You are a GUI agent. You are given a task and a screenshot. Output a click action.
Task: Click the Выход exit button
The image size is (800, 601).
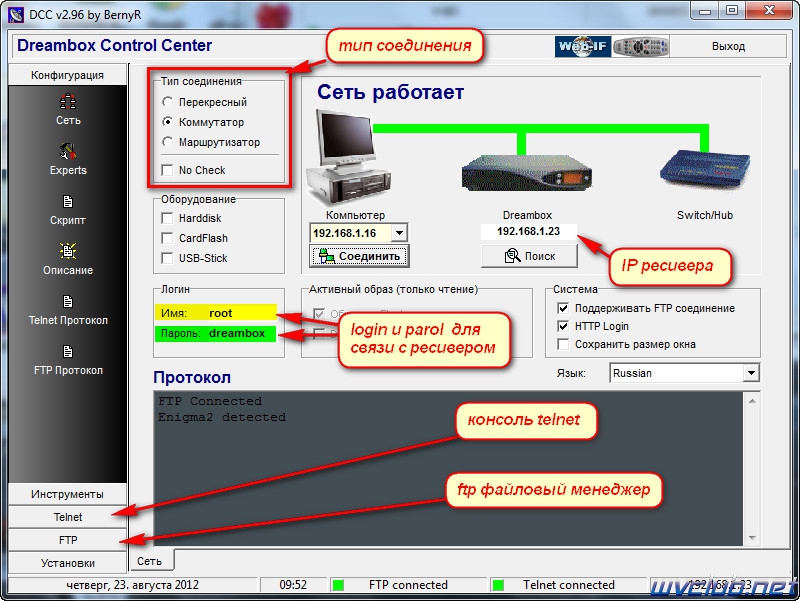(728, 46)
